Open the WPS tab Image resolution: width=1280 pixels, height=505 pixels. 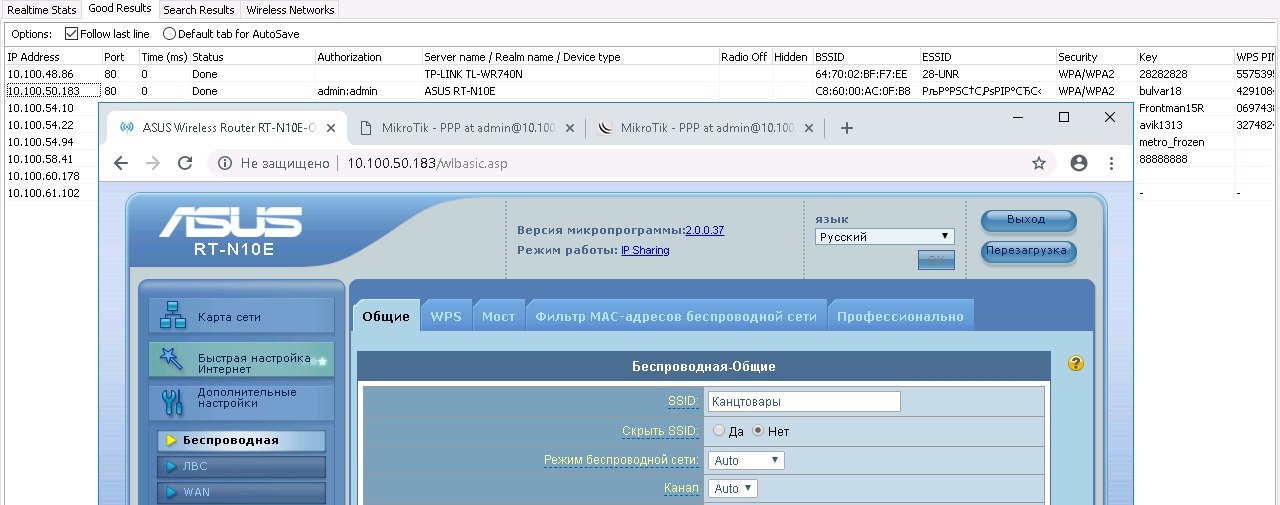[446, 316]
